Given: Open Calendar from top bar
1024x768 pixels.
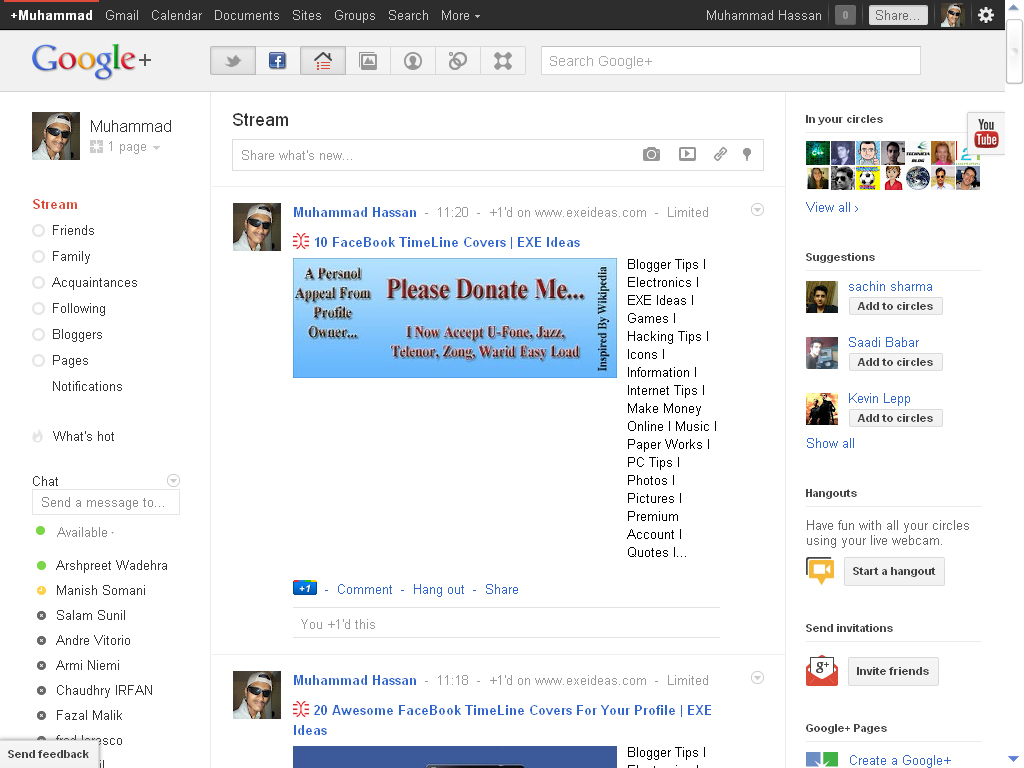Looking at the screenshot, I should pos(176,15).
